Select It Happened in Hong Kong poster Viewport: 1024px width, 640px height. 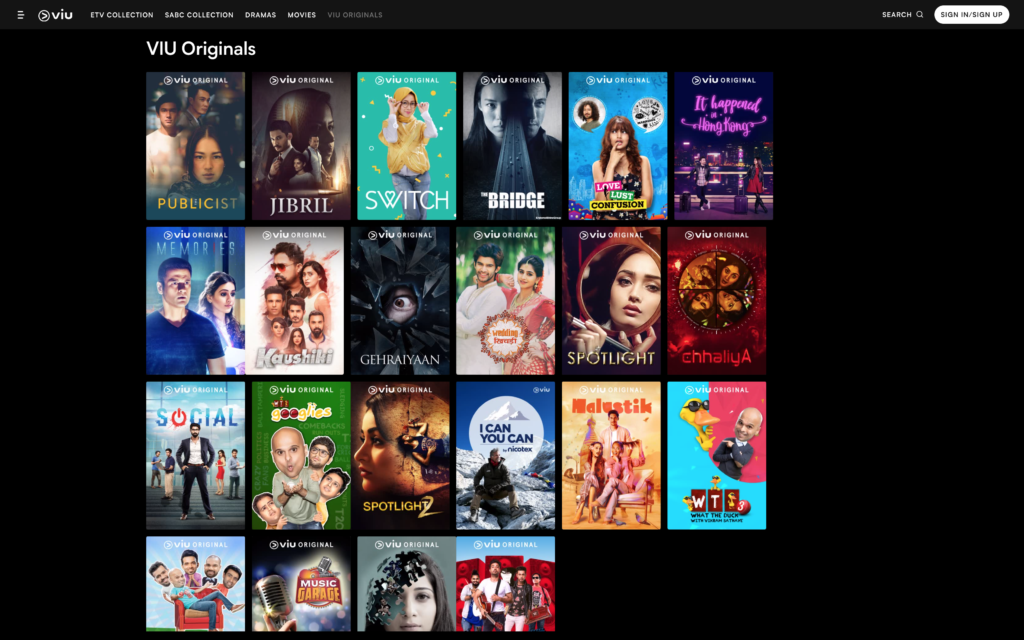723,146
